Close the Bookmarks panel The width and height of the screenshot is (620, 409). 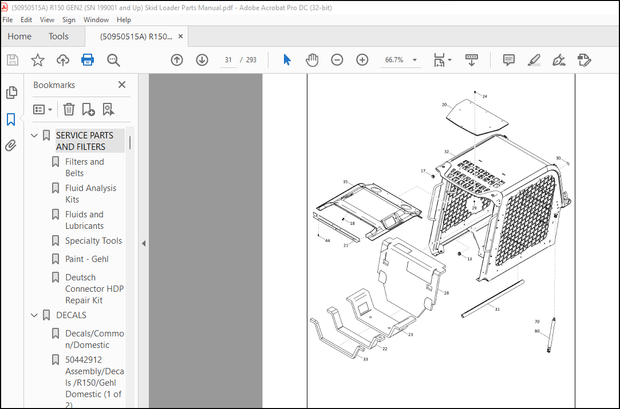(x=122, y=85)
